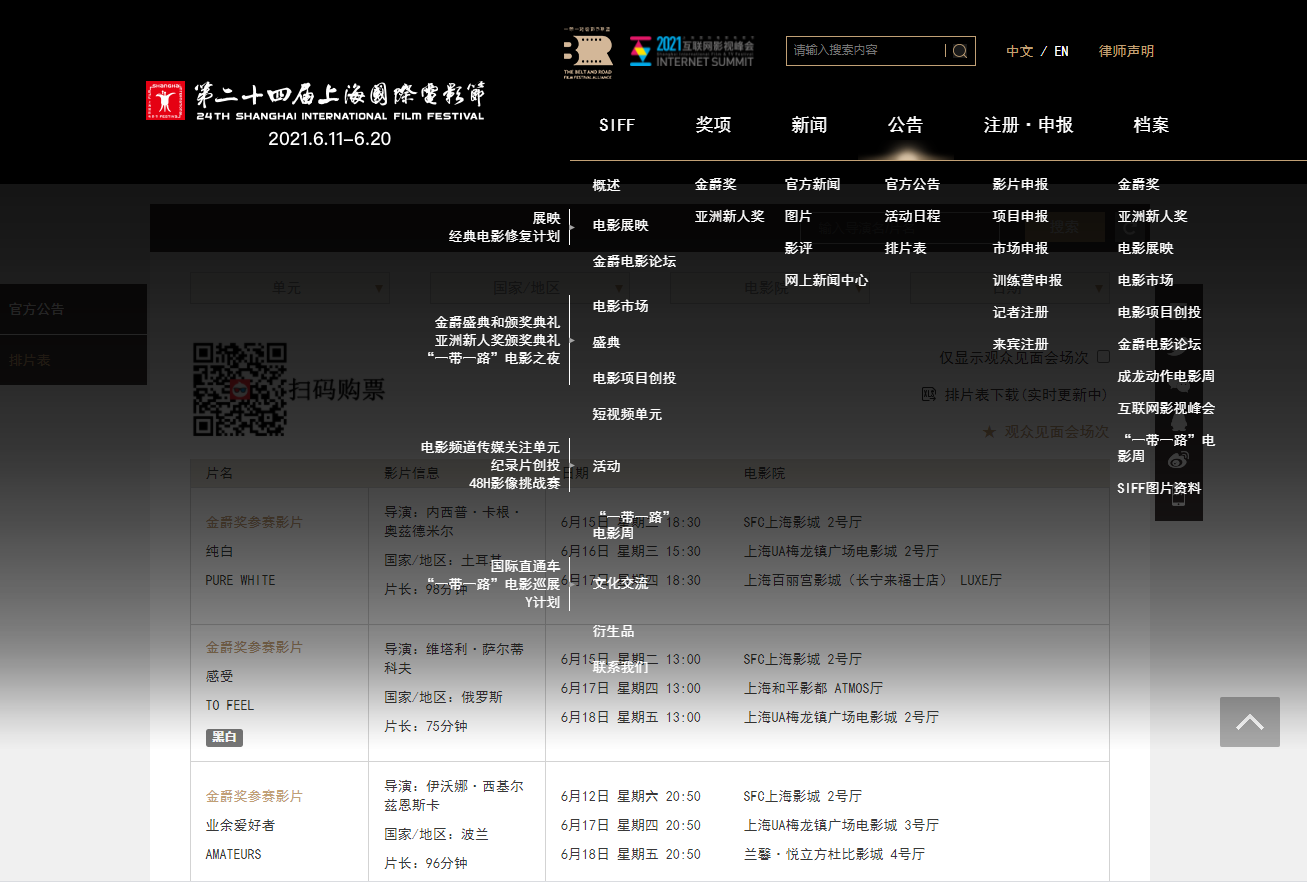The image size is (1307, 885).
Task: Select 活动日程 in the 公告 submenu
Action: tap(912, 216)
